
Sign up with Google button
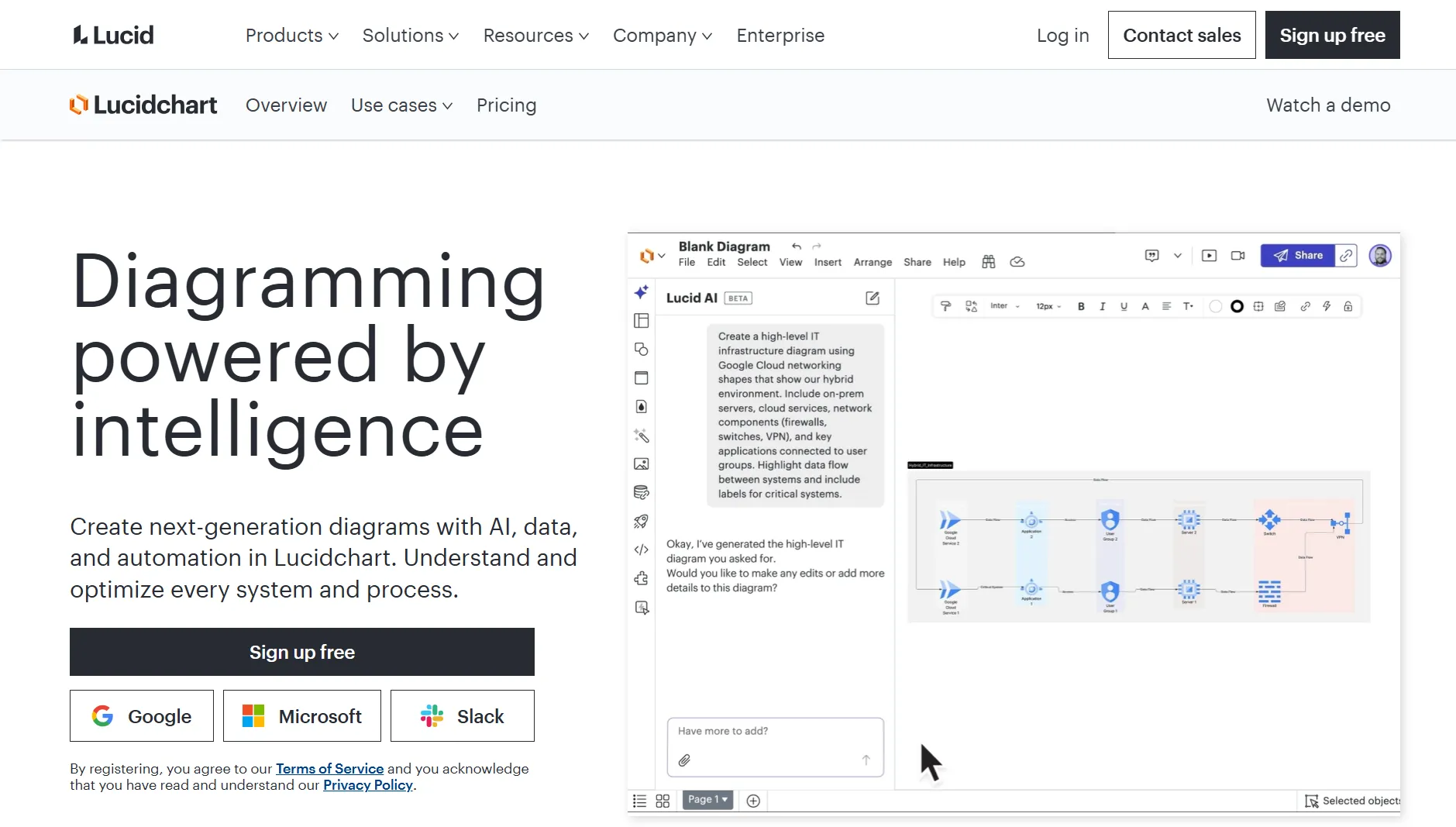click(x=142, y=716)
